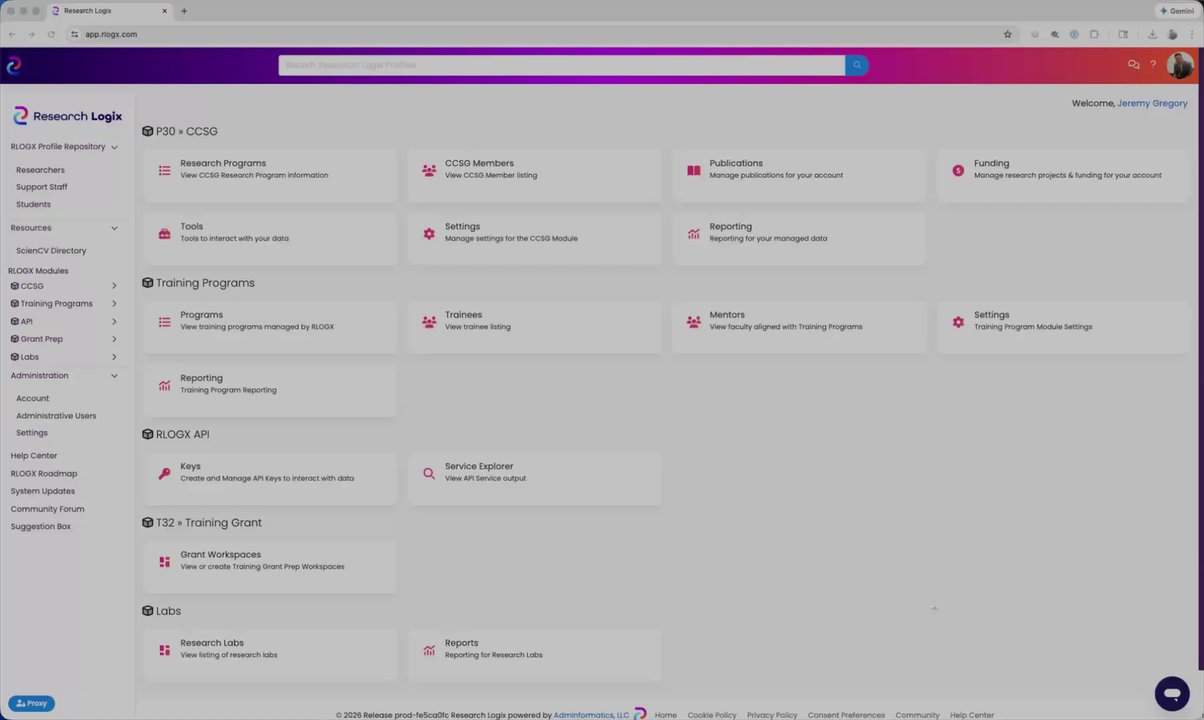Click the Research Logix logo in sidebar
Image resolution: width=1204 pixels, height=720 pixels.
pyautogui.click(x=67, y=116)
